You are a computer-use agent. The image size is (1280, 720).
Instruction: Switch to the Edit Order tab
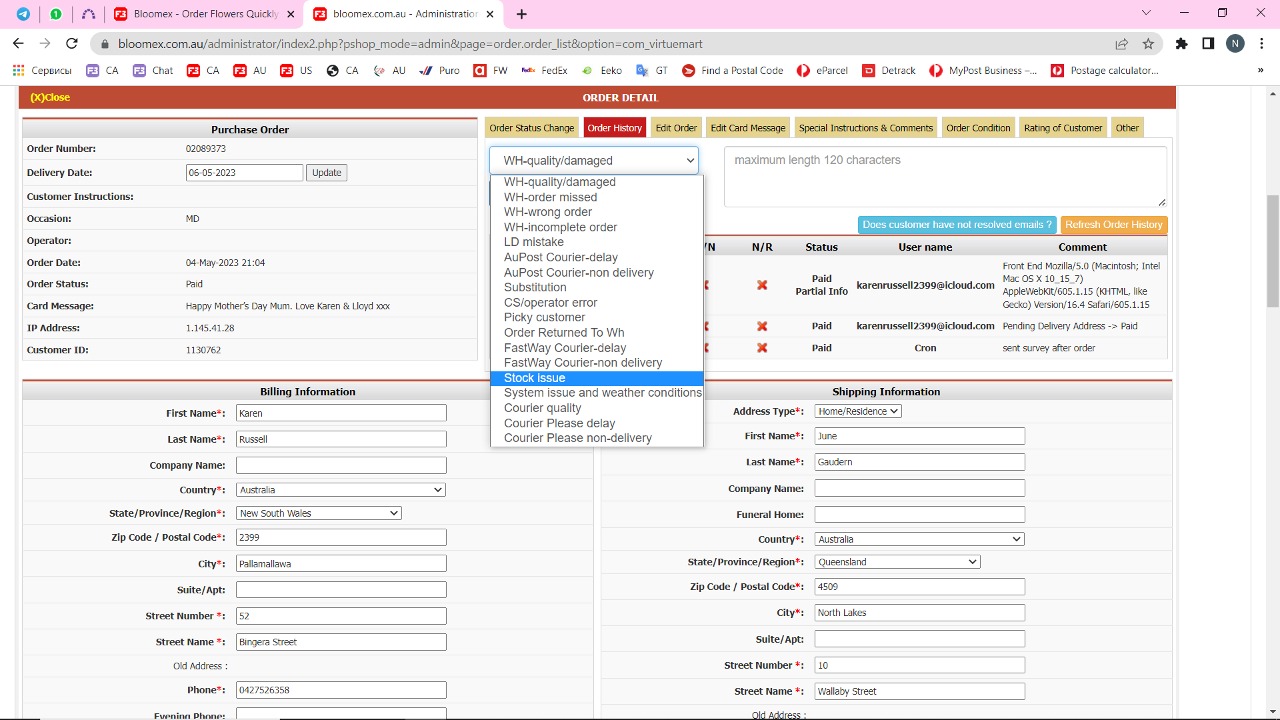pos(676,128)
